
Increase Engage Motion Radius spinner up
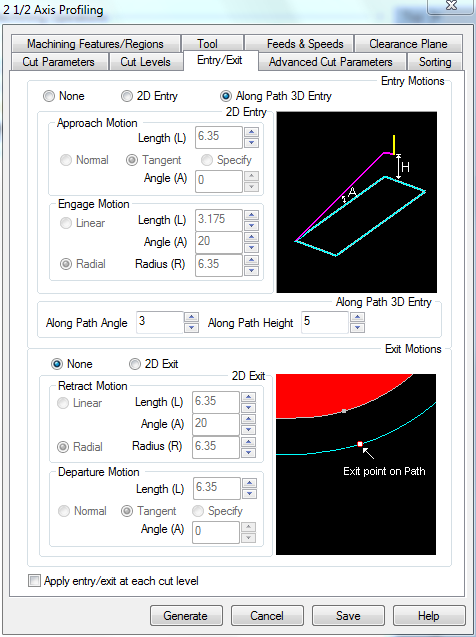click(252, 260)
